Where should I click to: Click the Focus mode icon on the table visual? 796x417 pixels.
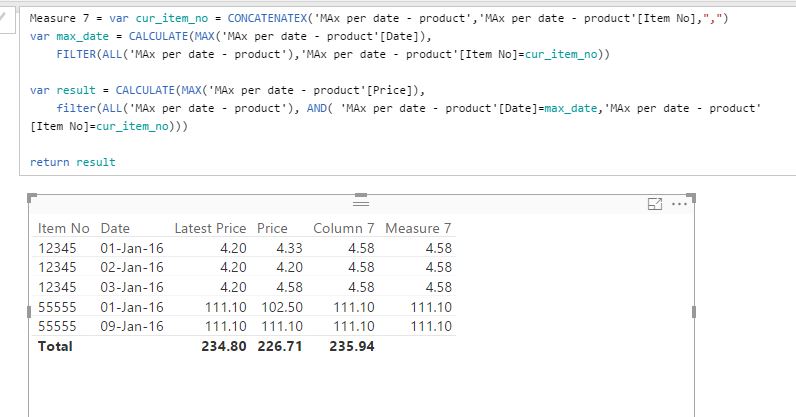tap(655, 204)
